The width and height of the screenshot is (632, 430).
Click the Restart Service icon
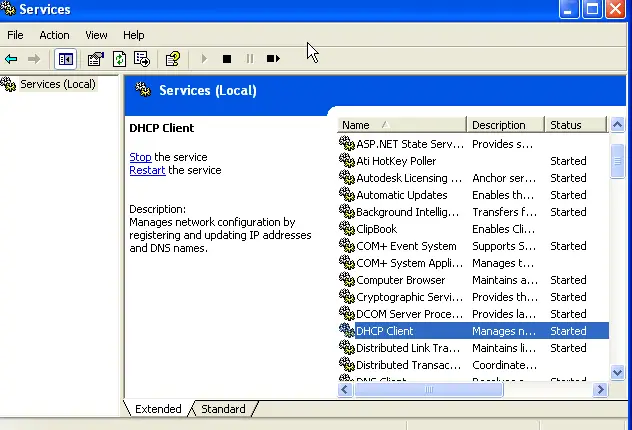pyautogui.click(x=273, y=59)
